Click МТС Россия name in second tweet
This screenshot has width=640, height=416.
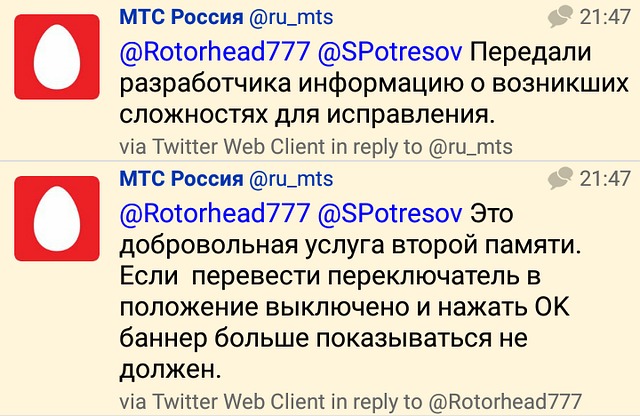[x=181, y=179]
